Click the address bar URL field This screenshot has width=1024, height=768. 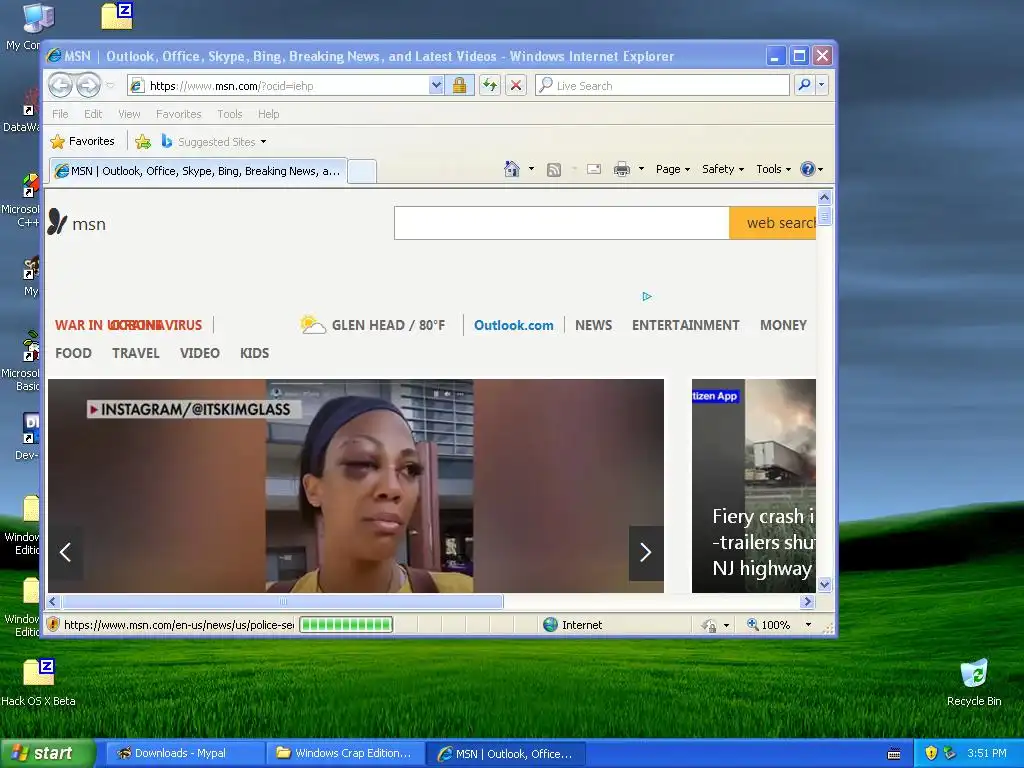coord(279,85)
